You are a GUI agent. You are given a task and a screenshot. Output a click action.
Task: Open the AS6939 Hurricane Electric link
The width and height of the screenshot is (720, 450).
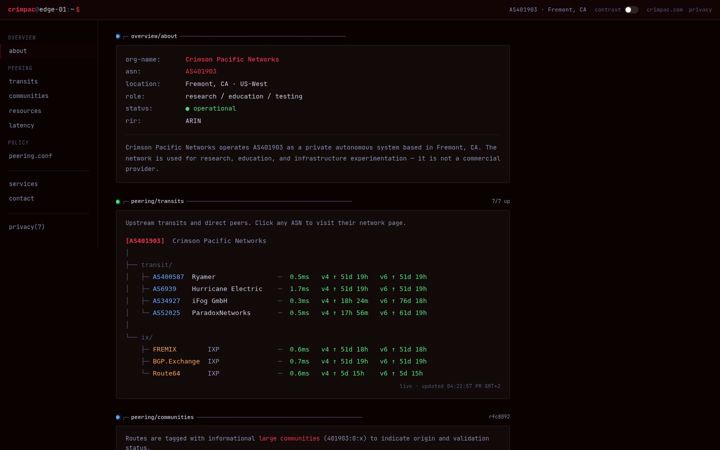(164, 289)
